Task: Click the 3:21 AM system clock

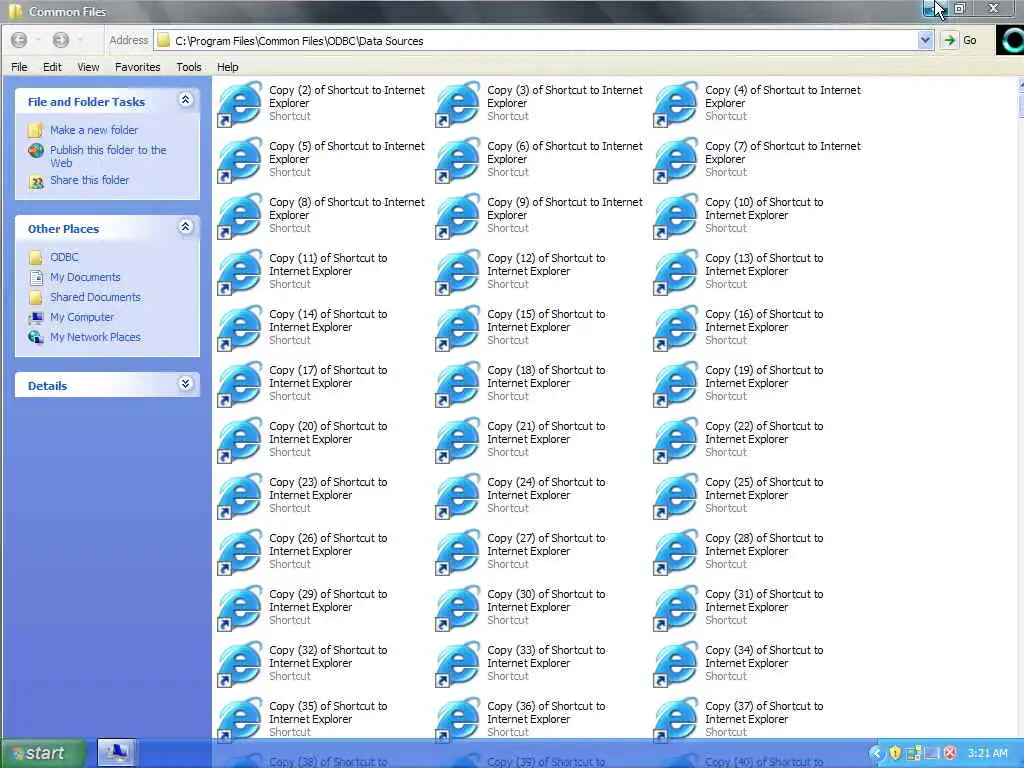Action: tap(987, 753)
